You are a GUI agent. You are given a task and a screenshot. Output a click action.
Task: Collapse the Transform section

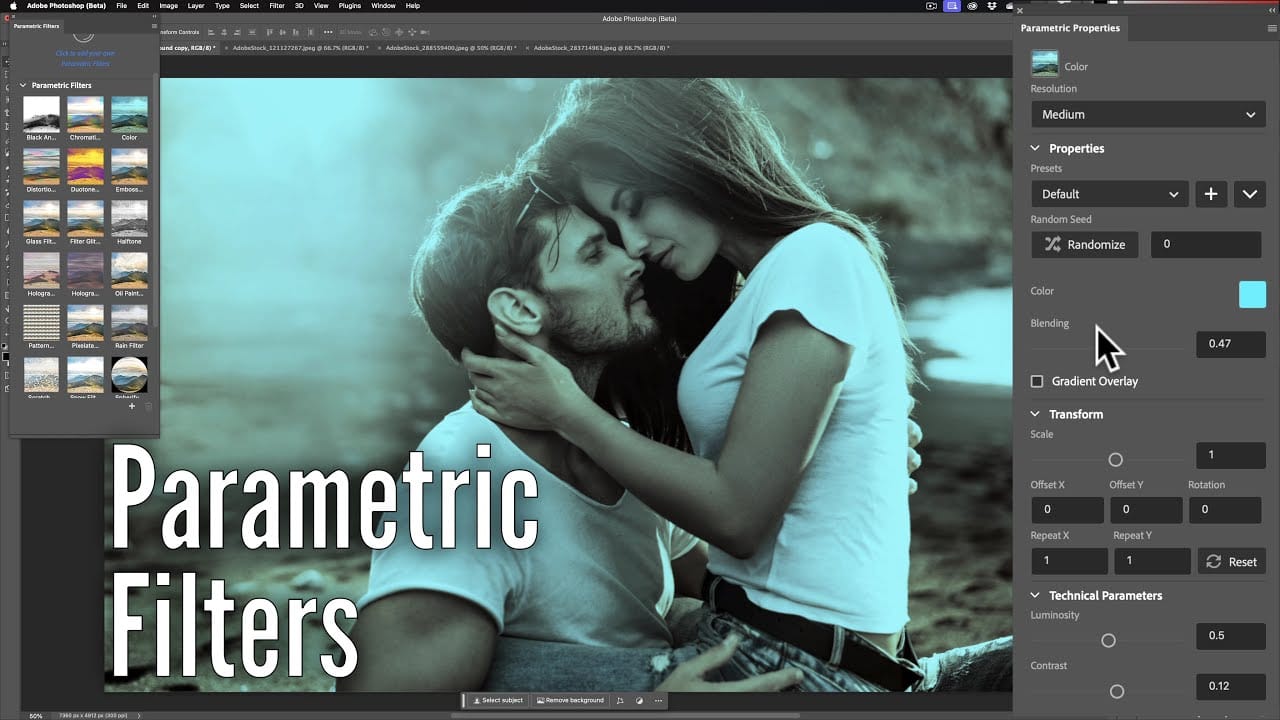coord(1036,414)
